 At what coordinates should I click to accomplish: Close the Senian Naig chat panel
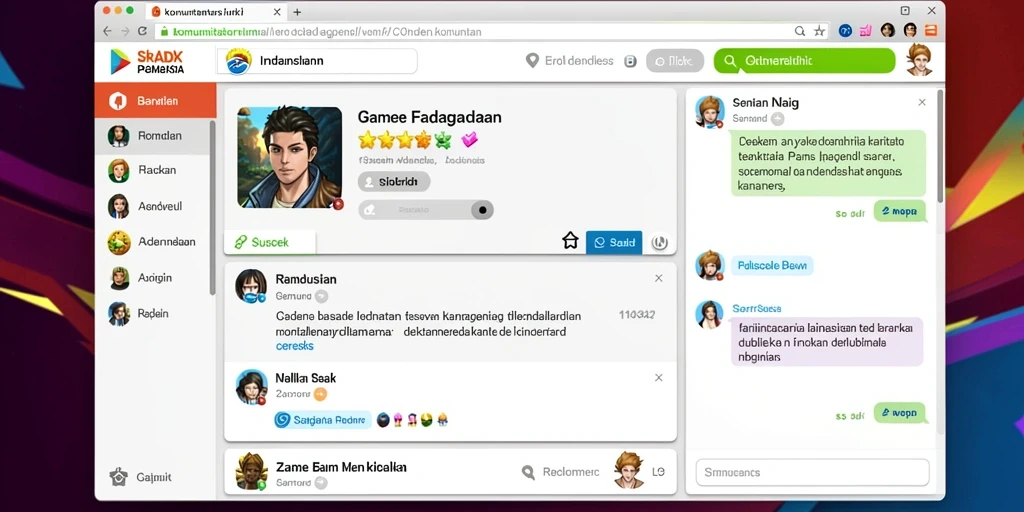[921, 102]
